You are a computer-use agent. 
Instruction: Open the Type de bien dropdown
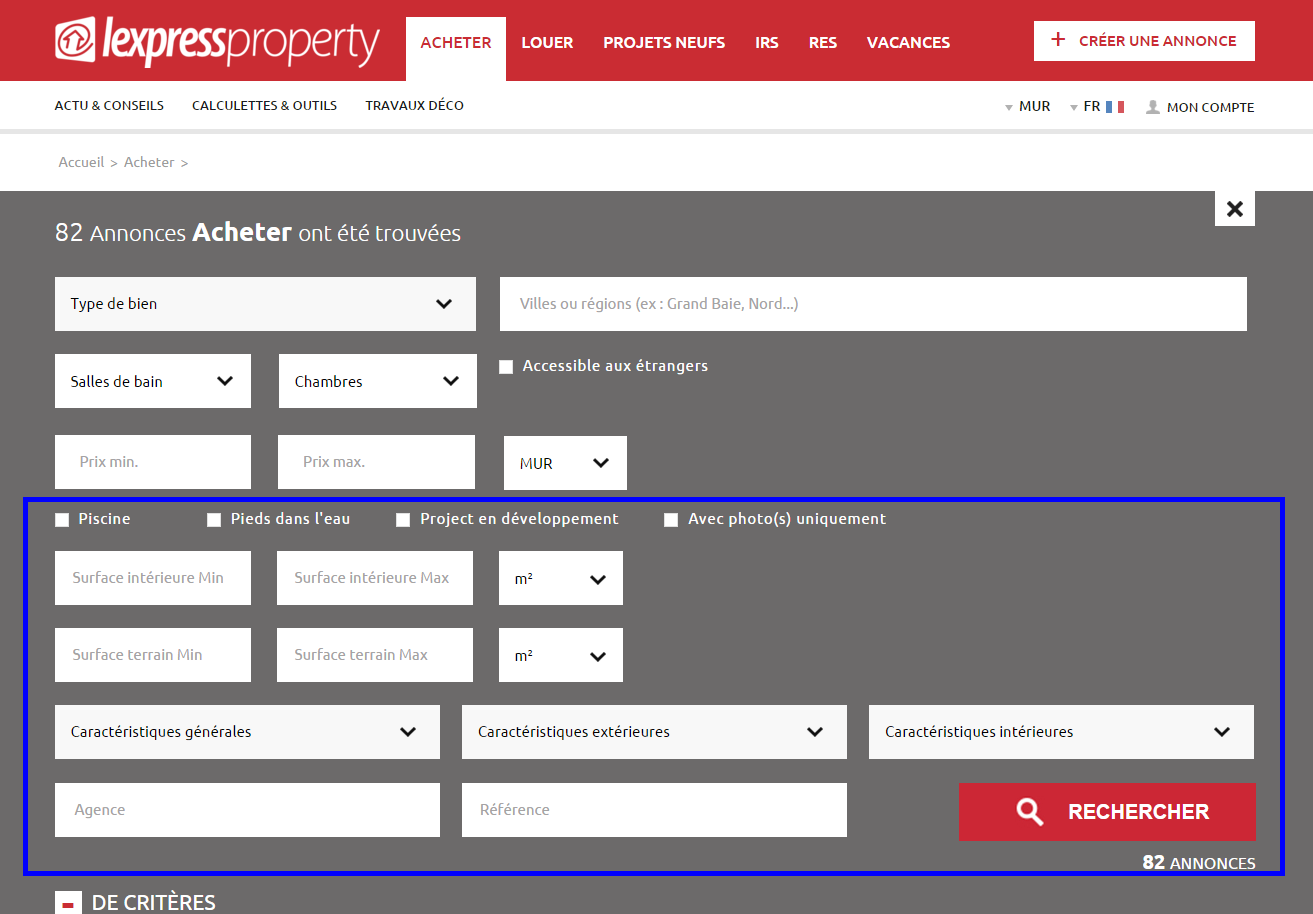265,304
